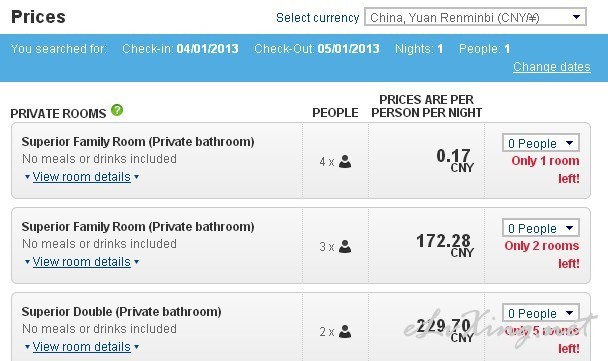Click the check-out date 05/01/2013
Viewport: 608px width, 361px height.
pyautogui.click(x=348, y=48)
